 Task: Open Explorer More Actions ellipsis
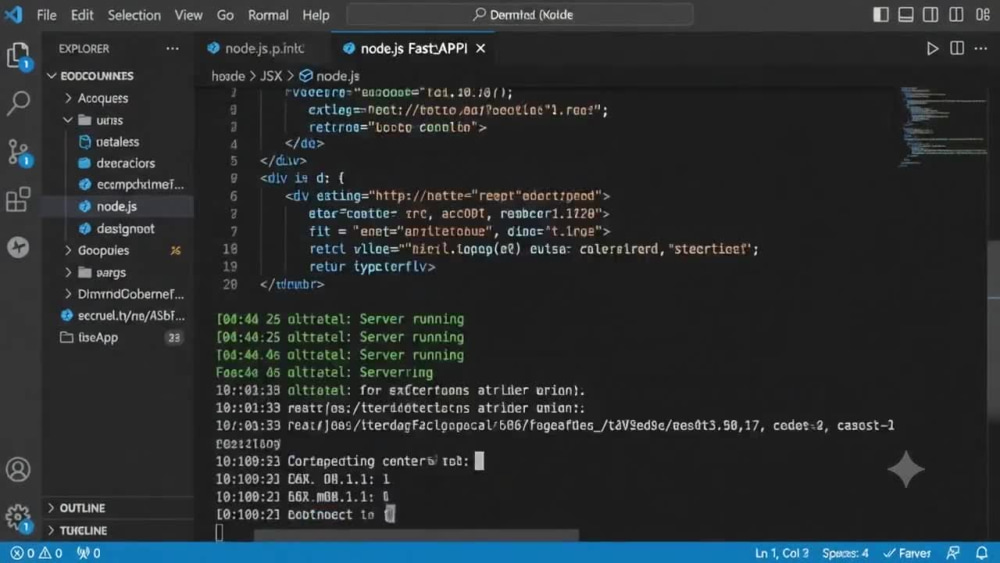(172, 48)
